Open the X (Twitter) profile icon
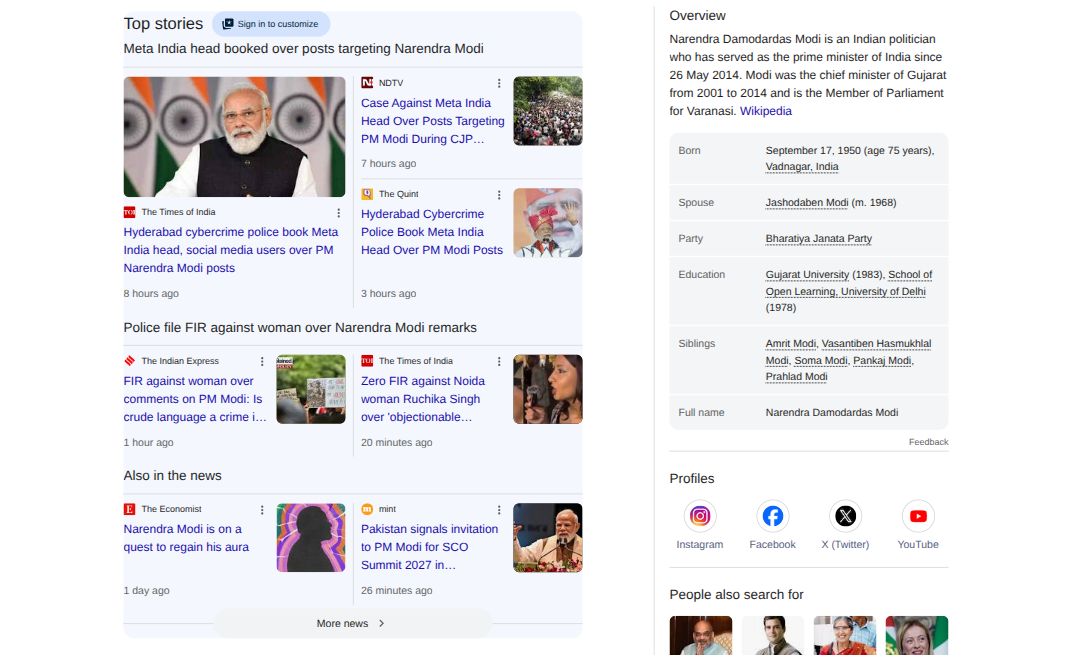 point(845,516)
